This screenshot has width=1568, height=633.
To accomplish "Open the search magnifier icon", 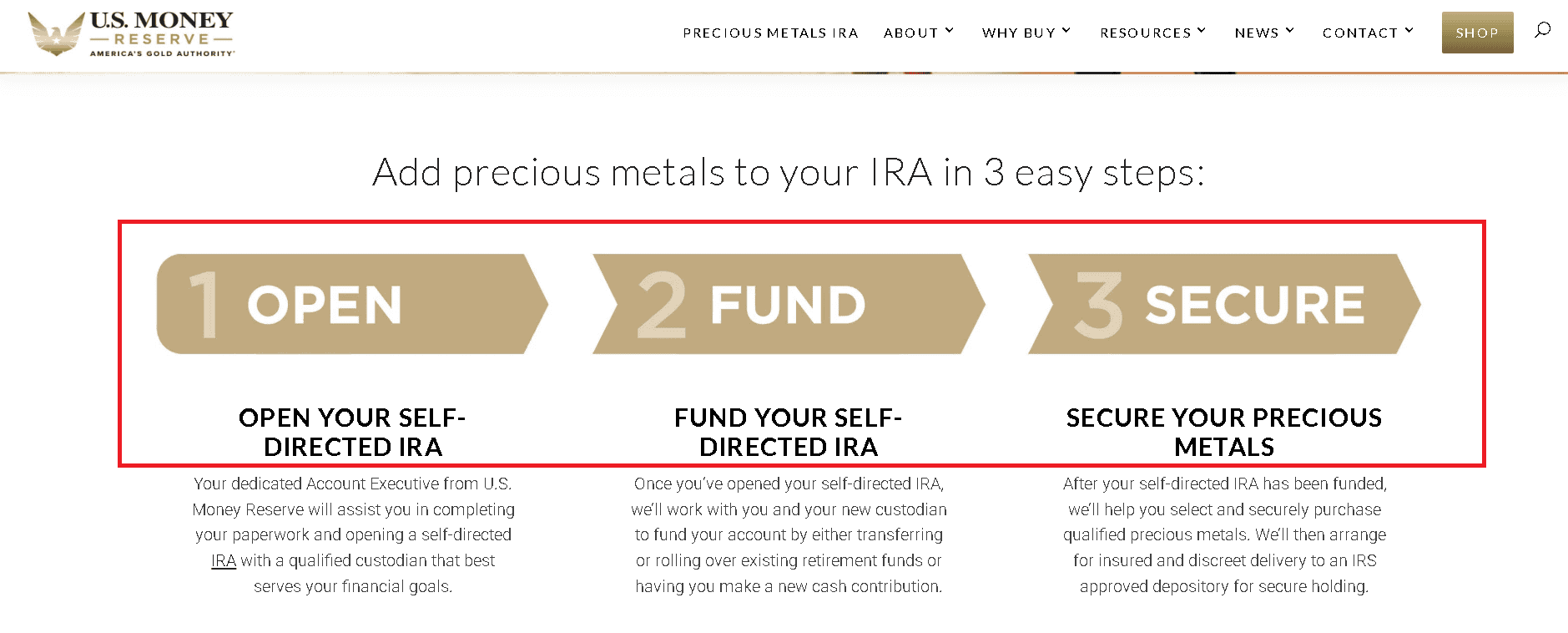I will (1541, 30).
